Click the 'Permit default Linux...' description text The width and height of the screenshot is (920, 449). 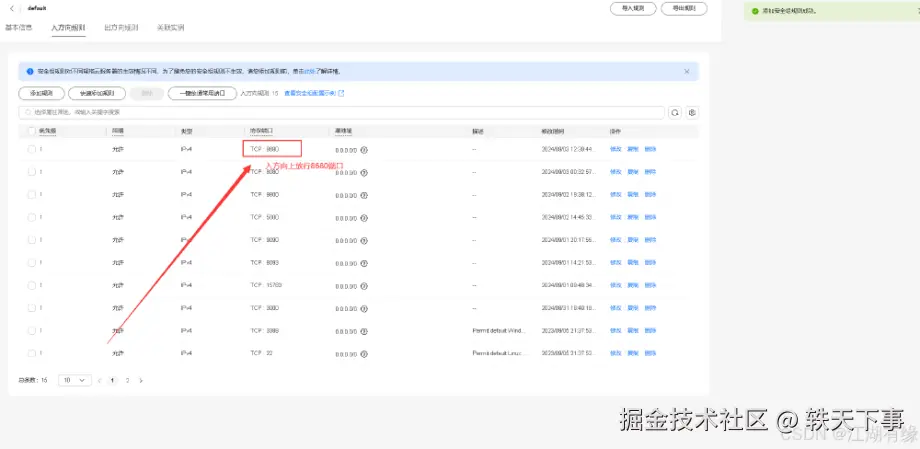pos(500,353)
